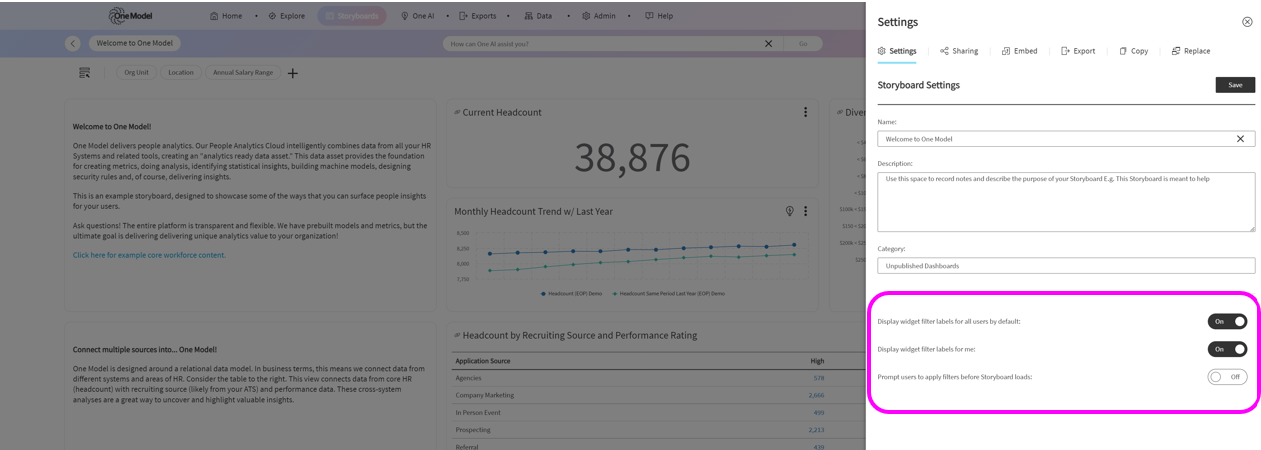The image size is (1261, 450).
Task: Enable prompt users to apply filters toggle
Action: [x=1227, y=377]
